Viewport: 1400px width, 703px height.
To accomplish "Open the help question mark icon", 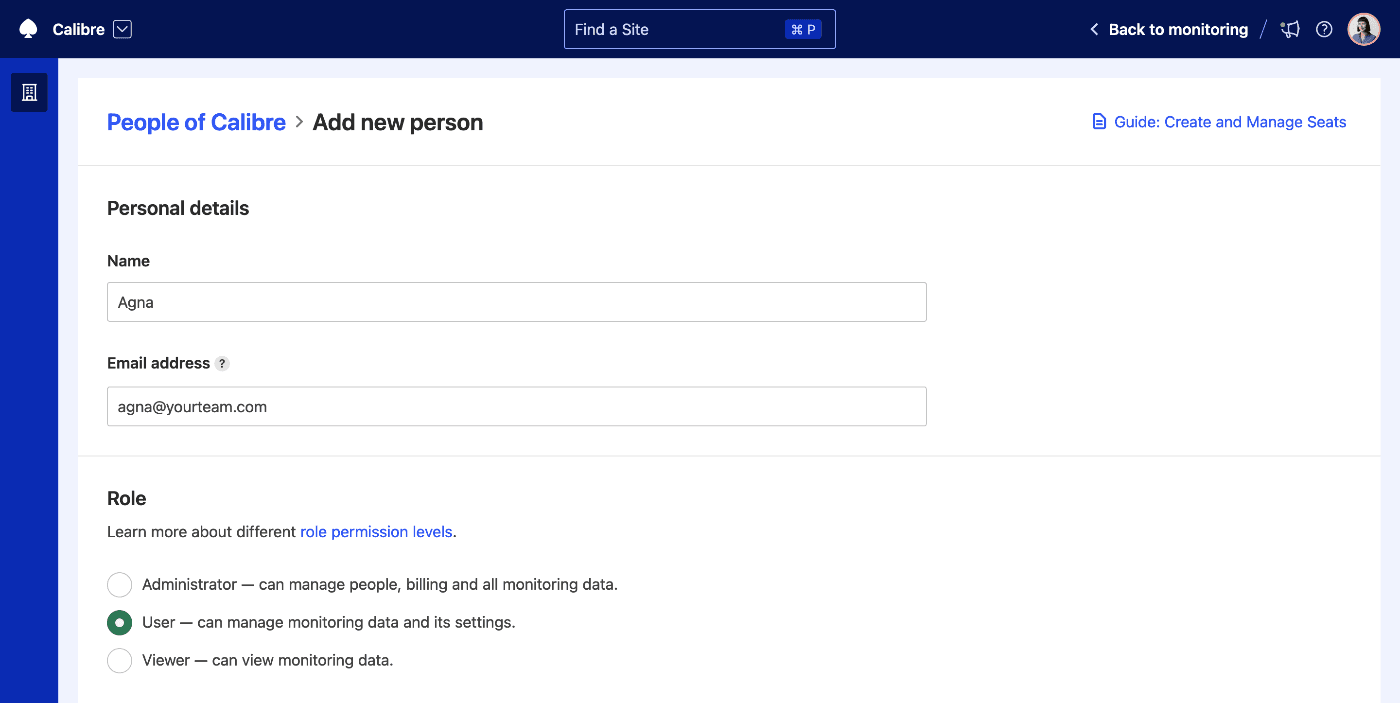I will click(1324, 29).
